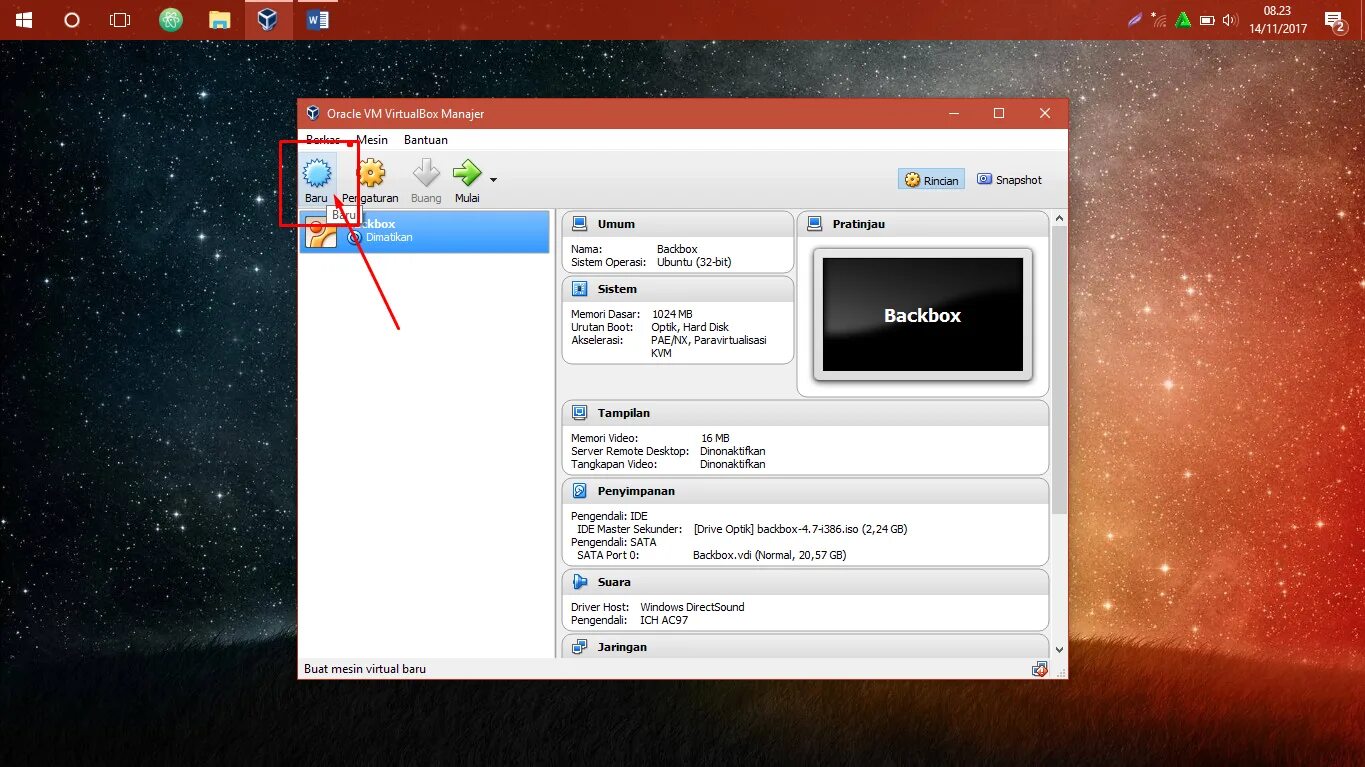
Task: Click the status bar notification icon
Action: pos(1040,669)
